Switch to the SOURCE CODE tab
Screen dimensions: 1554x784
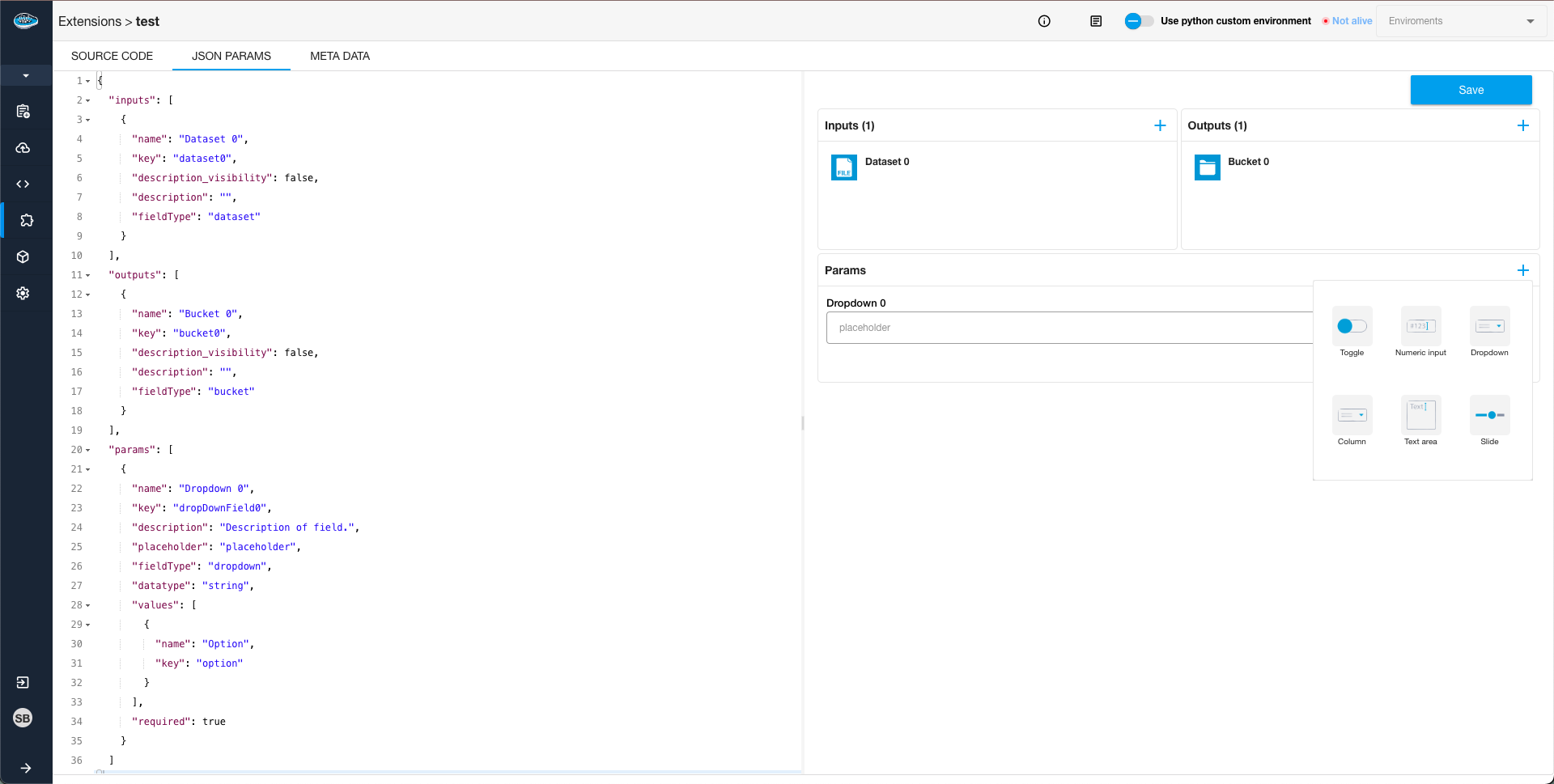tap(112, 56)
